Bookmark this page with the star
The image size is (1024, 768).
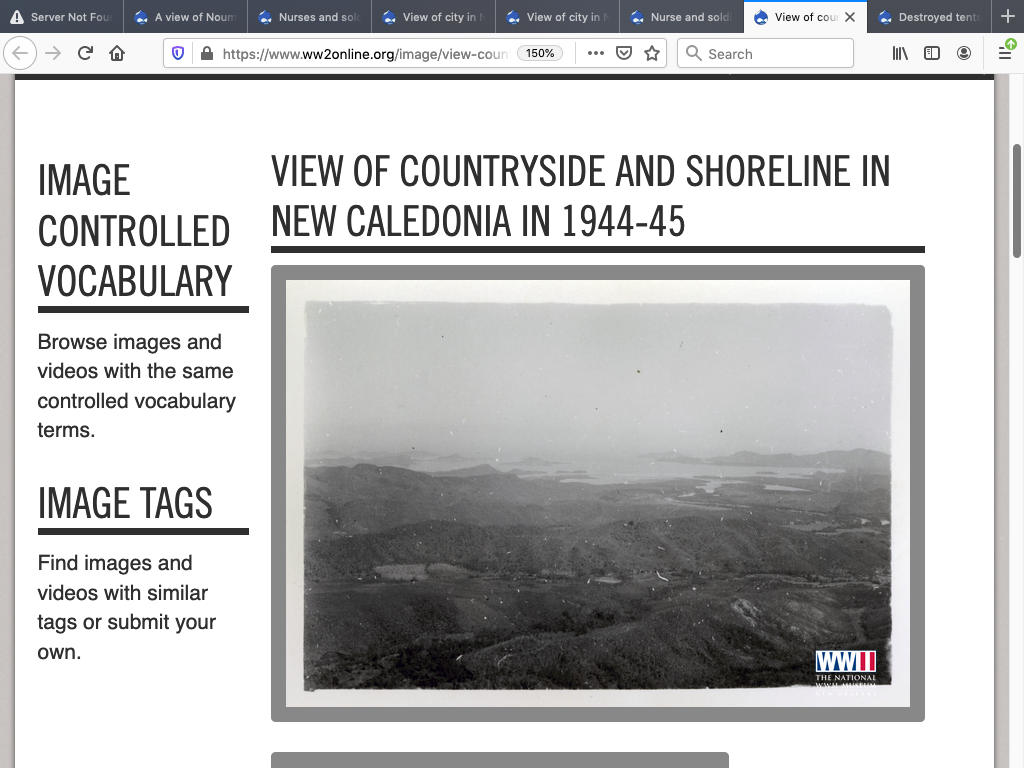click(x=652, y=54)
